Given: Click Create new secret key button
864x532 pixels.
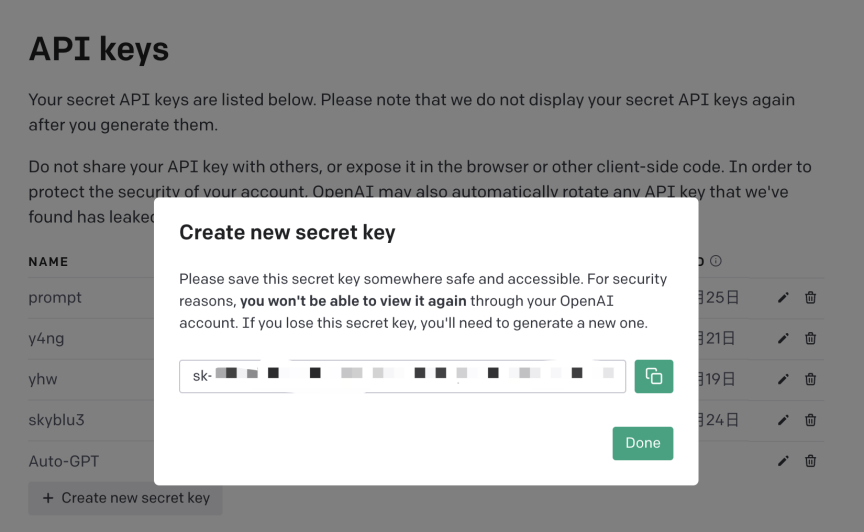Looking at the screenshot, I should pos(125,498).
